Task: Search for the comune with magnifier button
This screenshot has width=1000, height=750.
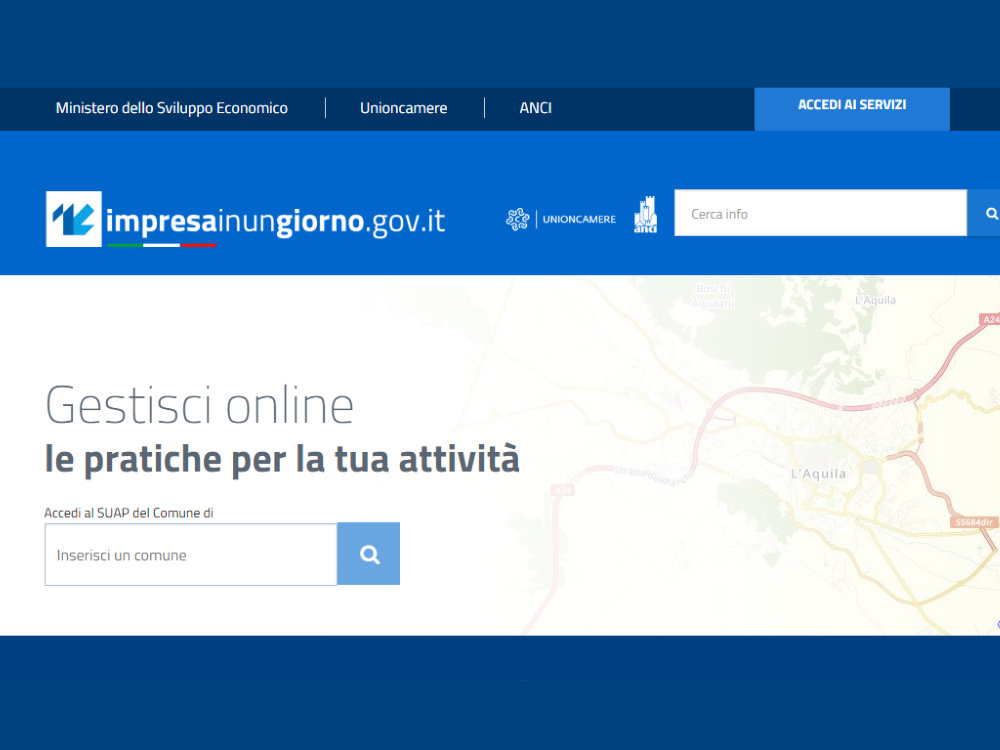Action: pos(369,554)
